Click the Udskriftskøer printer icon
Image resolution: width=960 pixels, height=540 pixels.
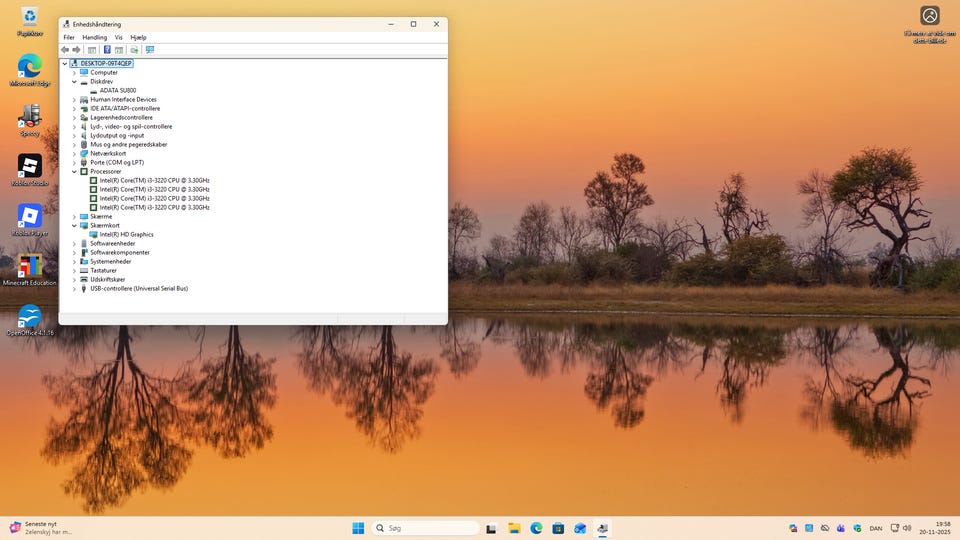pyautogui.click(x=84, y=279)
